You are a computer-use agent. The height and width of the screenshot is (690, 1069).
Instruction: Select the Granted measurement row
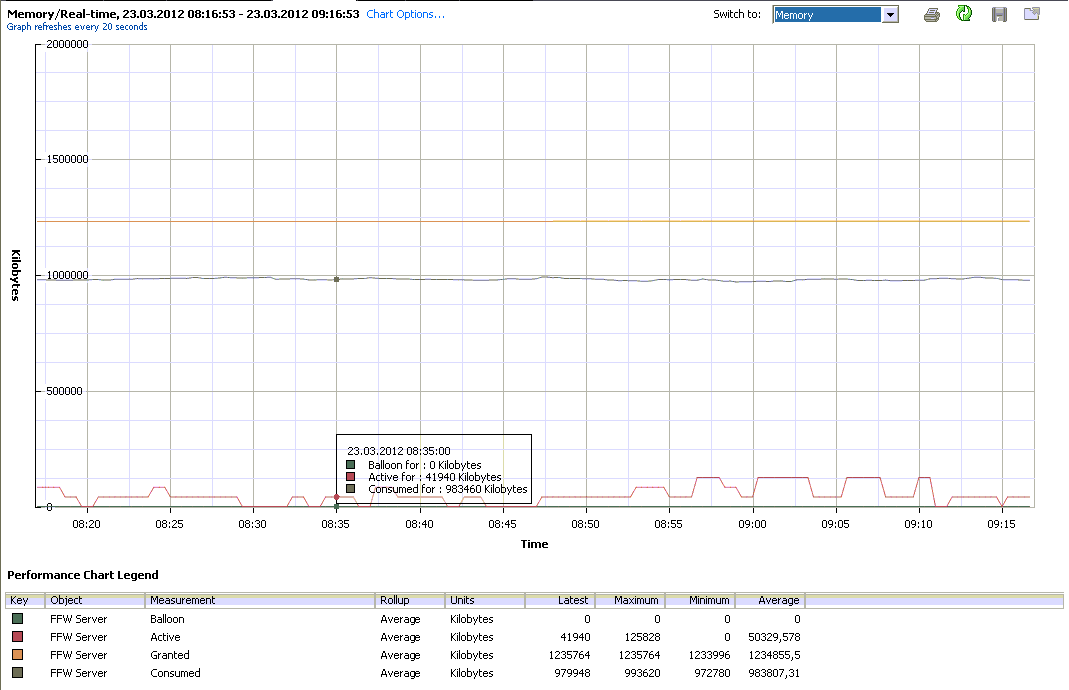click(x=170, y=655)
